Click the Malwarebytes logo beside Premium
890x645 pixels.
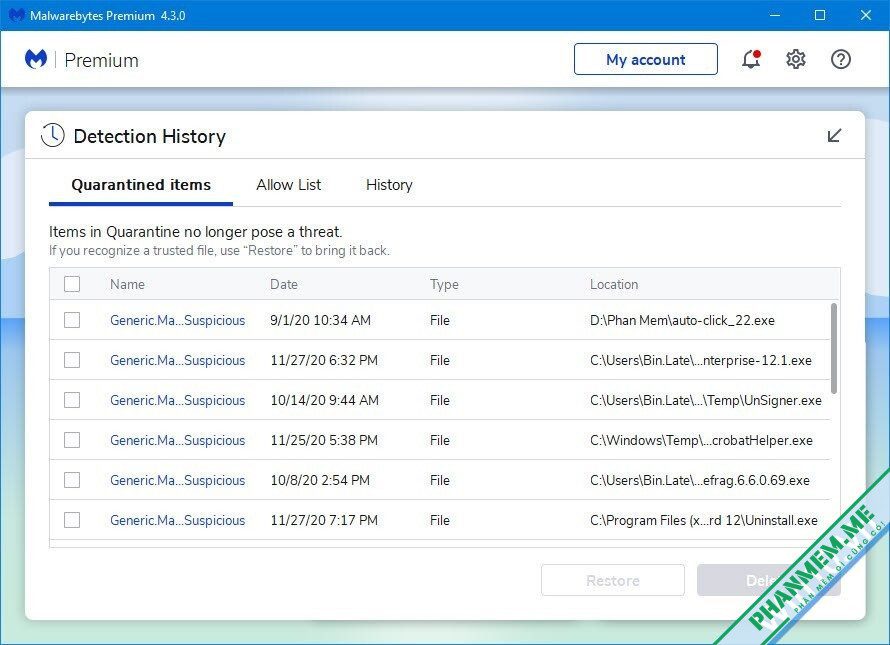pos(36,58)
